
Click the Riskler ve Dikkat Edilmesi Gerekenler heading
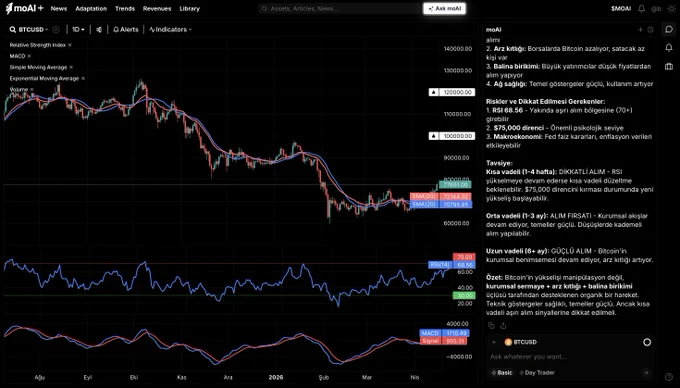point(545,101)
